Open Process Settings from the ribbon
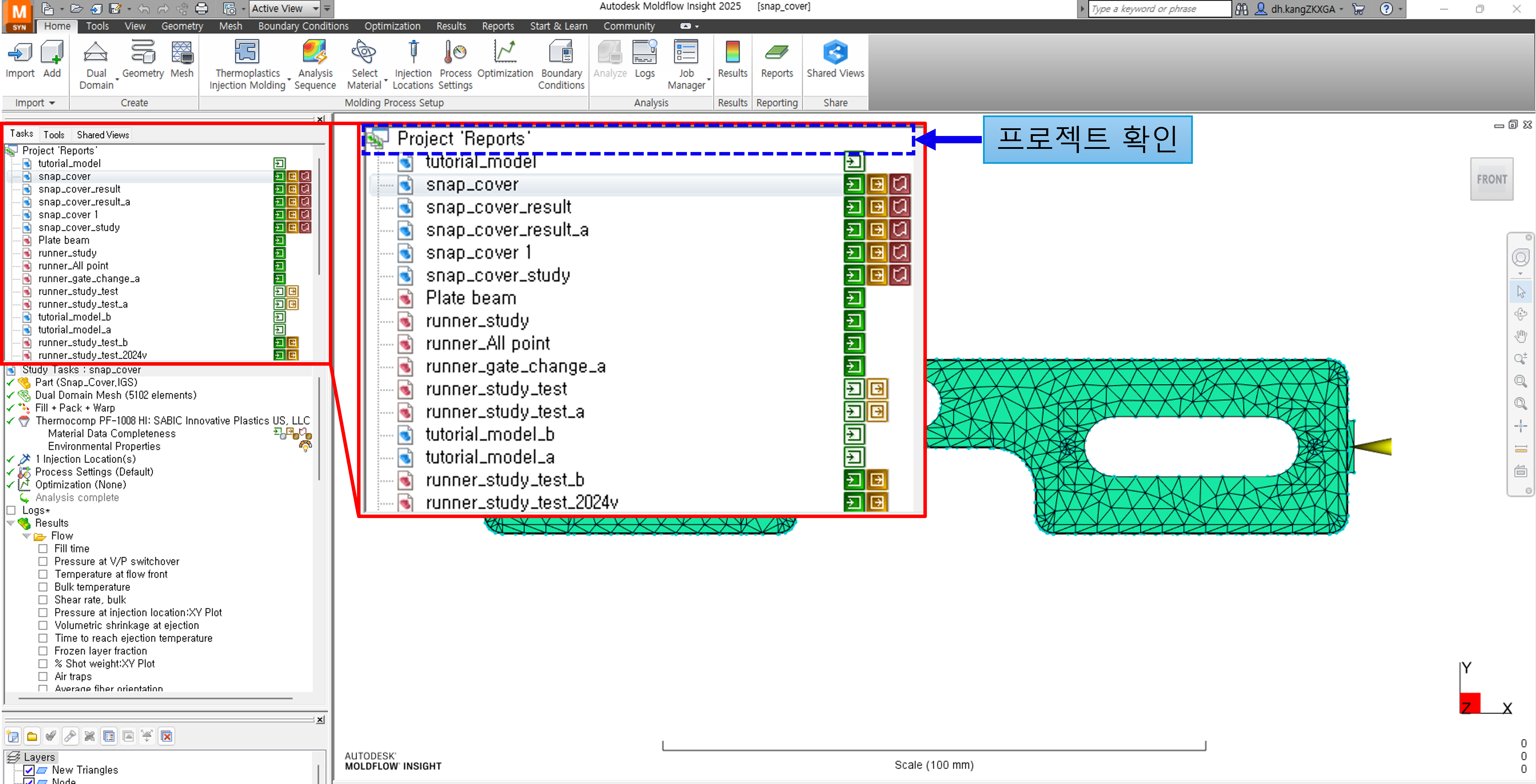1536x784 pixels. [x=455, y=64]
